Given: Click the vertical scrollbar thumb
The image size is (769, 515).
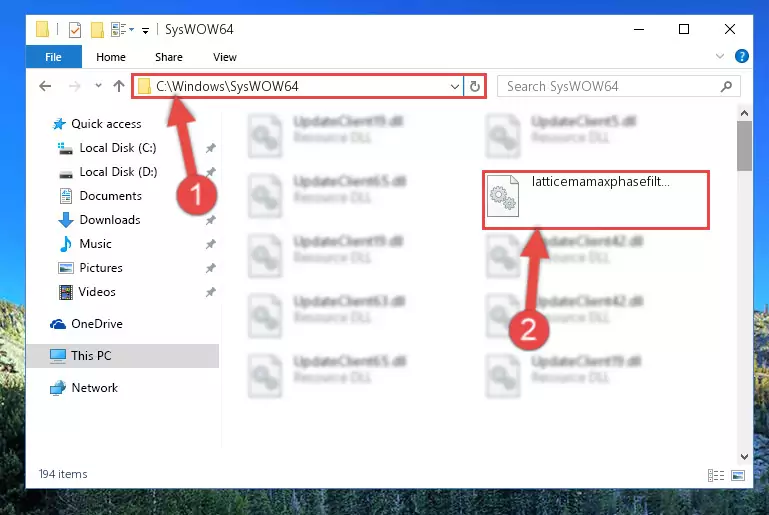Looking at the screenshot, I should click(x=744, y=146).
